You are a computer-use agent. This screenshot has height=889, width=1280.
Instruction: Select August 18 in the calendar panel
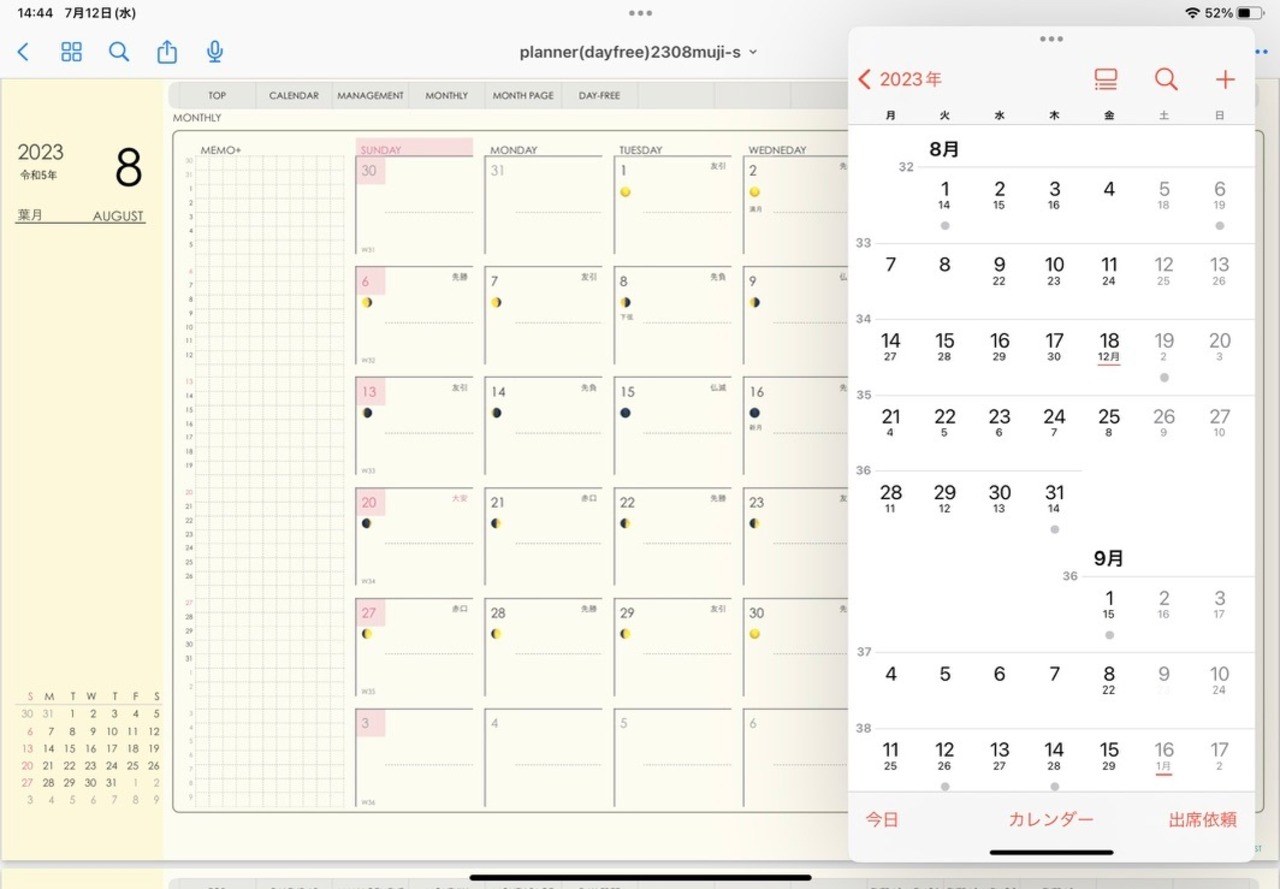click(1109, 347)
